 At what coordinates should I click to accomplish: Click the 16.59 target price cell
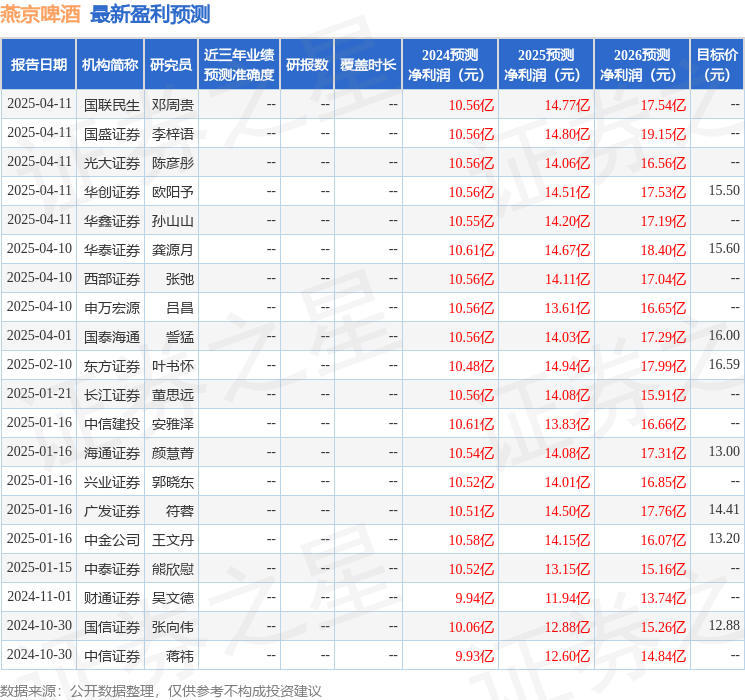[723, 365]
